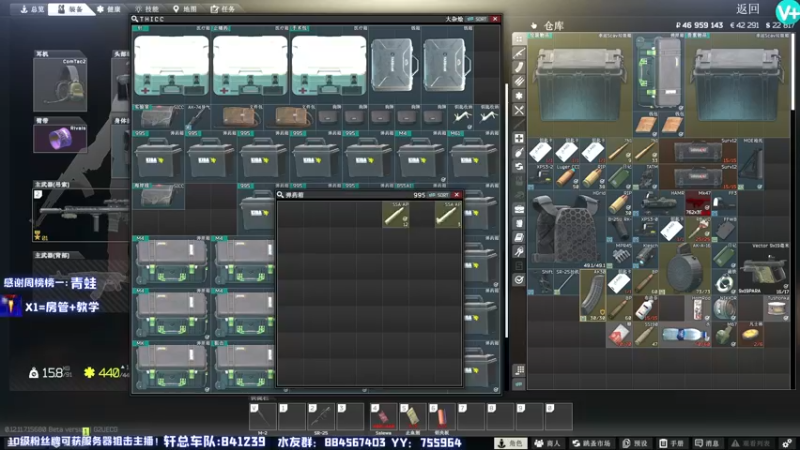Select the drum magazine in stash
Screen dimensions: 800x450
click(685, 269)
